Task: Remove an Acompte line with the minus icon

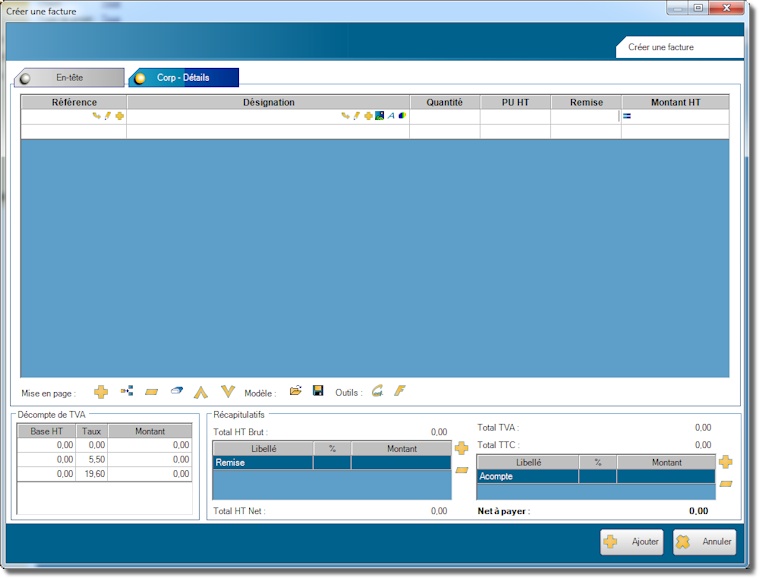Action: (x=726, y=484)
